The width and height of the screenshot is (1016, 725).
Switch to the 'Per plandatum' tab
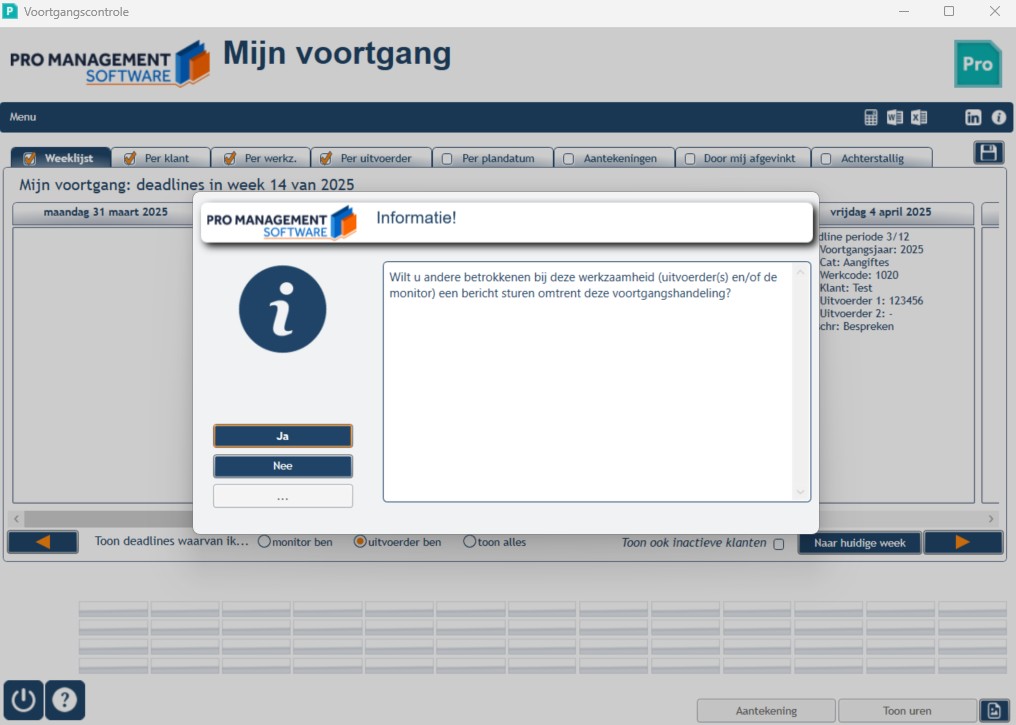pyautogui.click(x=491, y=158)
